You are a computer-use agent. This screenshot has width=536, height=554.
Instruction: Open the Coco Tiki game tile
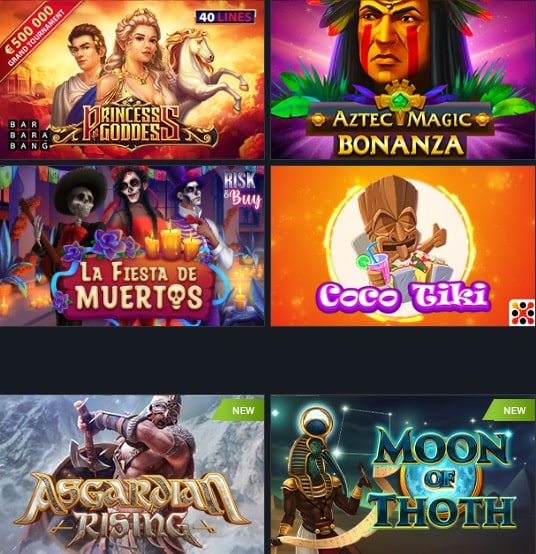[x=403, y=246]
